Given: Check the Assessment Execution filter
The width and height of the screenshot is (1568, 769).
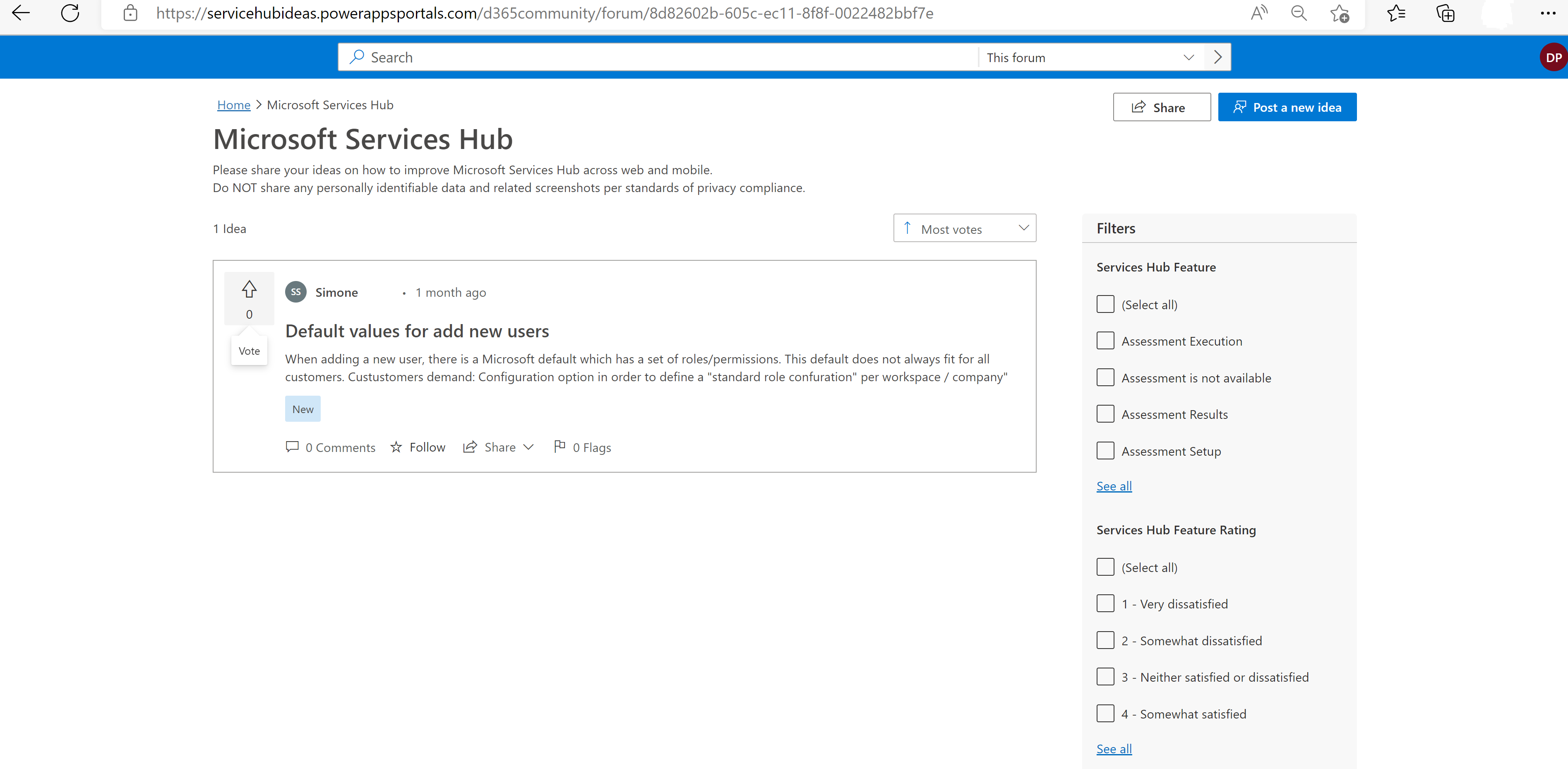Looking at the screenshot, I should coord(1105,341).
